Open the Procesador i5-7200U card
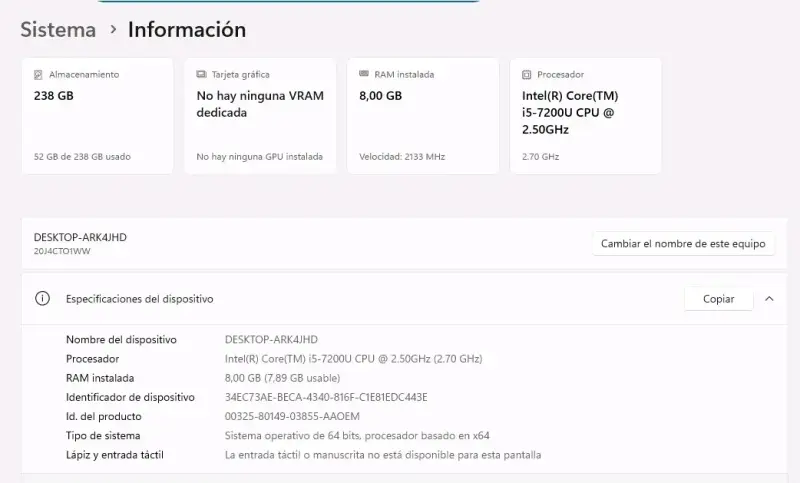 point(586,116)
